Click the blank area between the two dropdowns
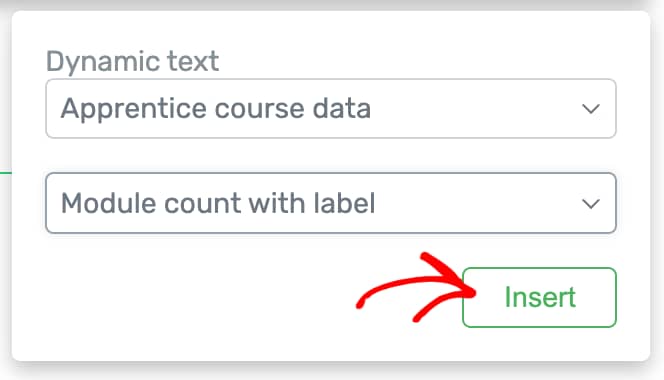Image resolution: width=664 pixels, height=380 pixels. pos(331,155)
